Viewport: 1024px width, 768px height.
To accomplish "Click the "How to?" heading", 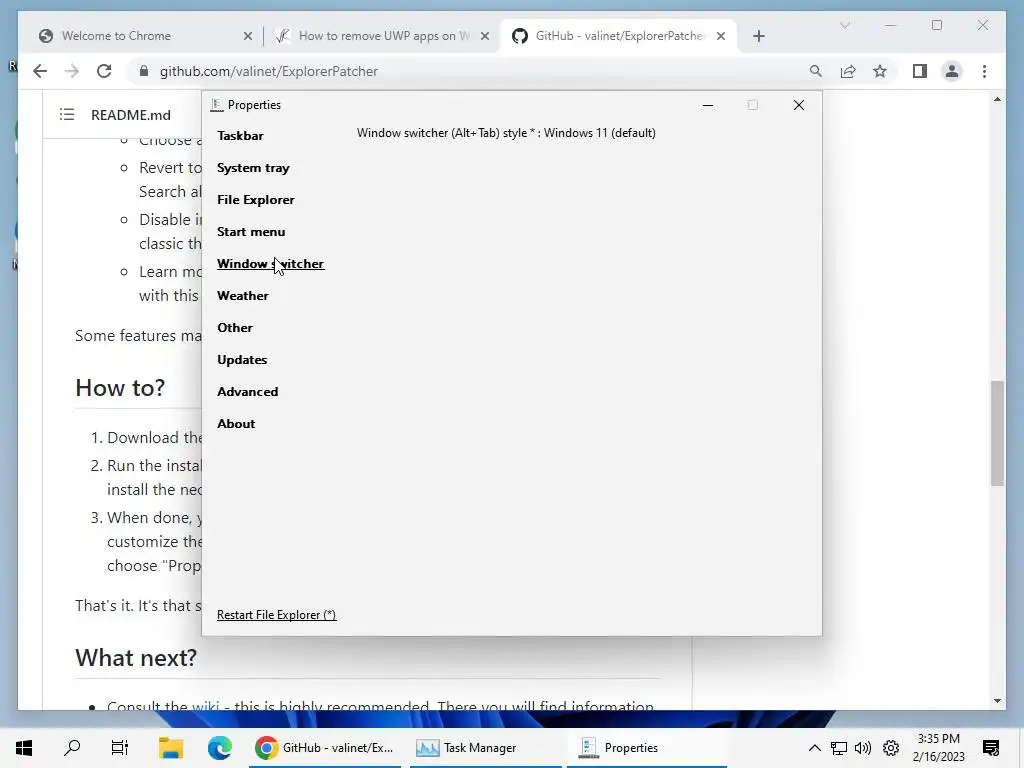I will pos(120,388).
